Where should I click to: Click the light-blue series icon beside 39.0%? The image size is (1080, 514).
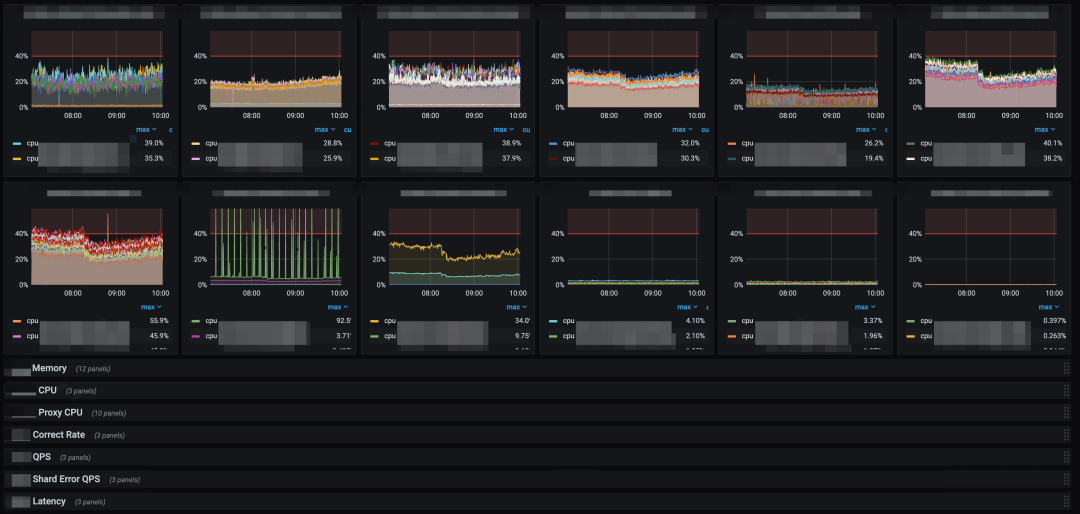17,144
